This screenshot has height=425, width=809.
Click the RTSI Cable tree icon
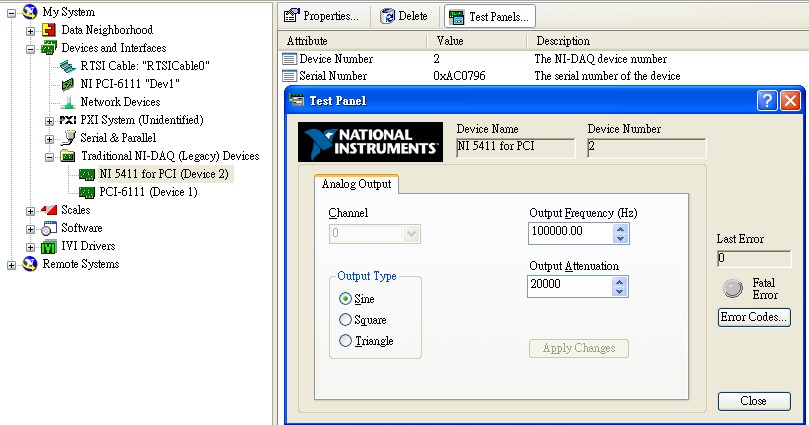pyautogui.click(x=68, y=66)
